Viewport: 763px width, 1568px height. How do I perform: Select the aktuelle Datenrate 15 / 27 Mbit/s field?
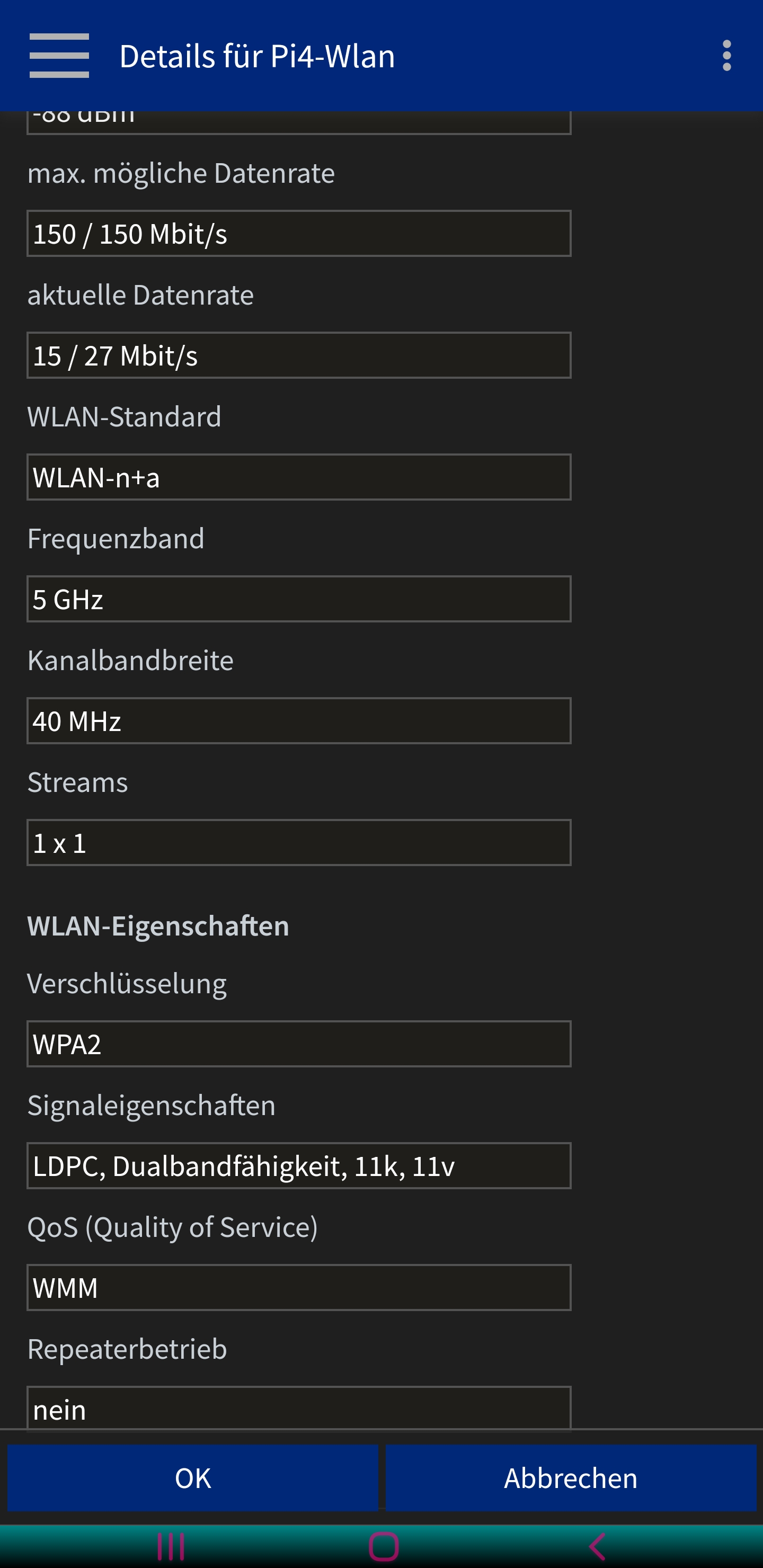click(x=299, y=355)
